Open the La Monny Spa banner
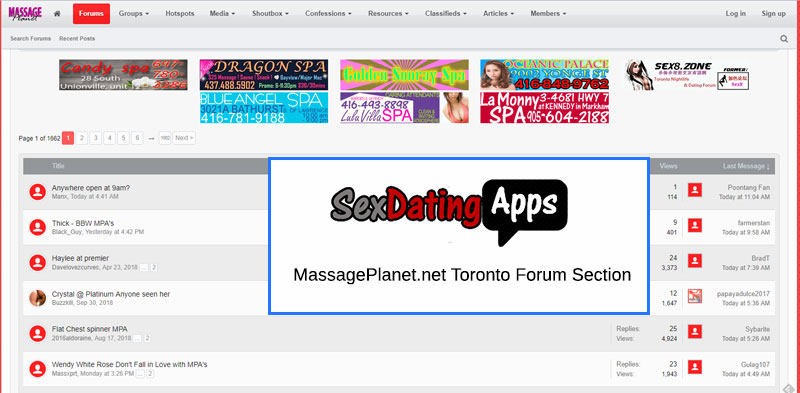The height and width of the screenshot is (393, 800). (544, 108)
